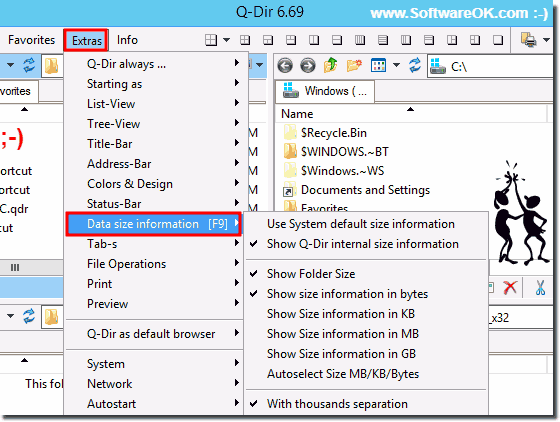Select four vertical columns layout
The image size is (560, 422).
point(360,40)
